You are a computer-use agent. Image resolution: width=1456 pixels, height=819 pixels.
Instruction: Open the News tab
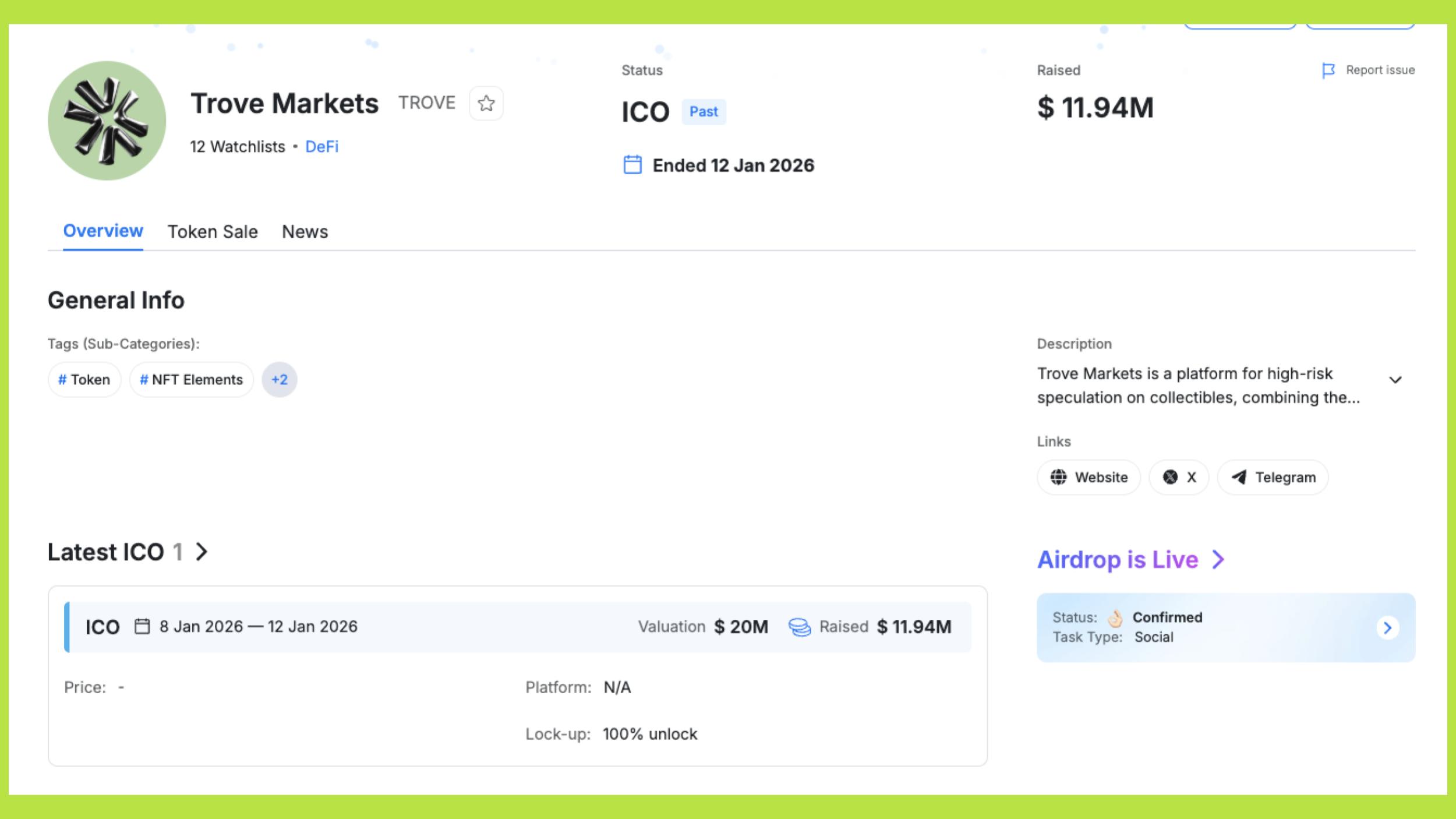click(305, 232)
